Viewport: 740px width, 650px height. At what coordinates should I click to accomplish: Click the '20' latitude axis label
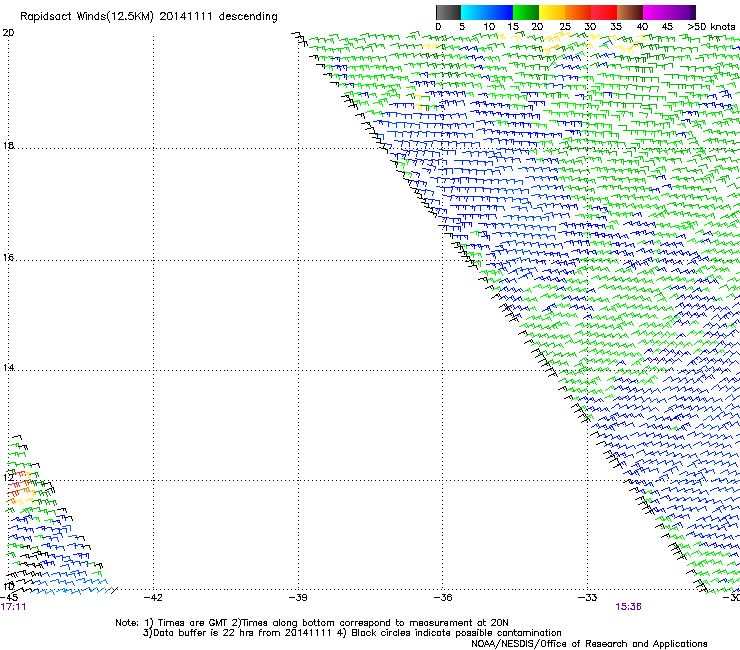[x=8, y=33]
